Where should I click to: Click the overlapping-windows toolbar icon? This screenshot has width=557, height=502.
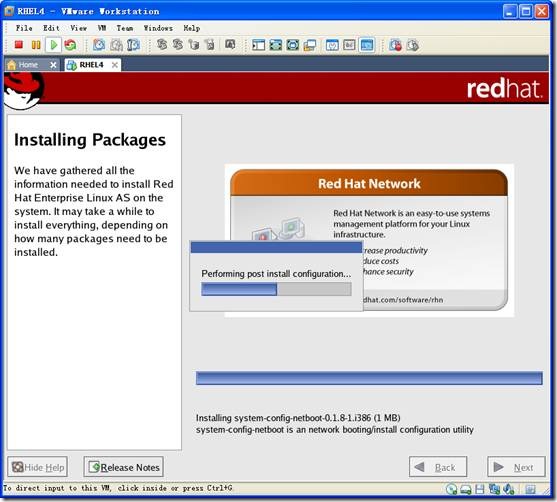[310, 45]
